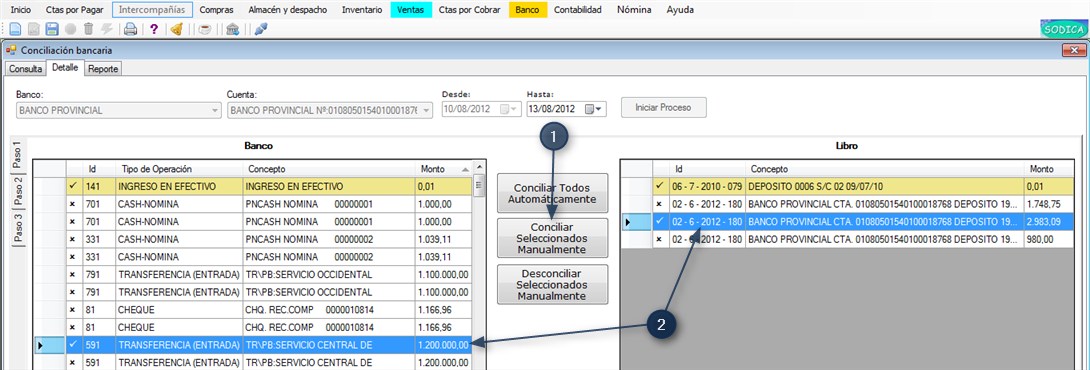Open the Cuenta account dropdown
1090x370 pixels.
click(427, 110)
